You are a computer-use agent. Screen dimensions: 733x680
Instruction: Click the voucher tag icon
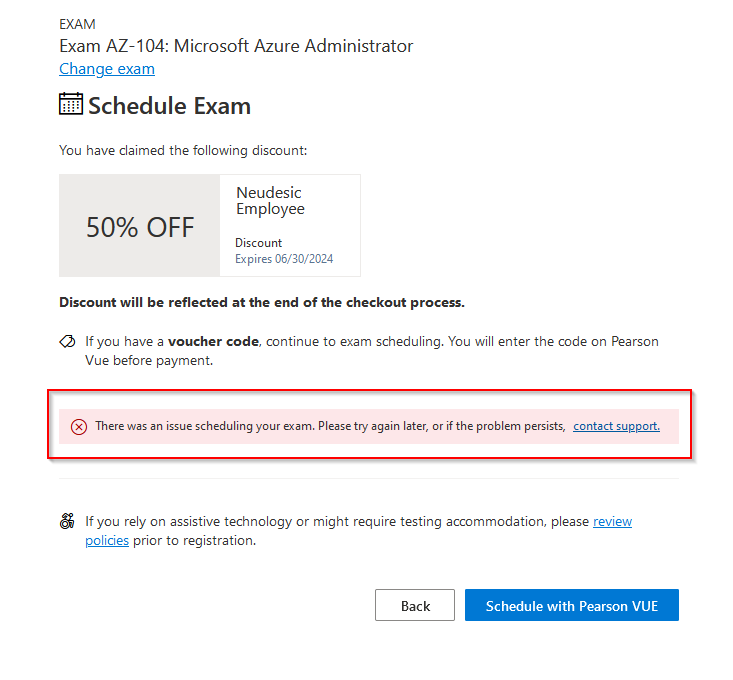point(67,342)
